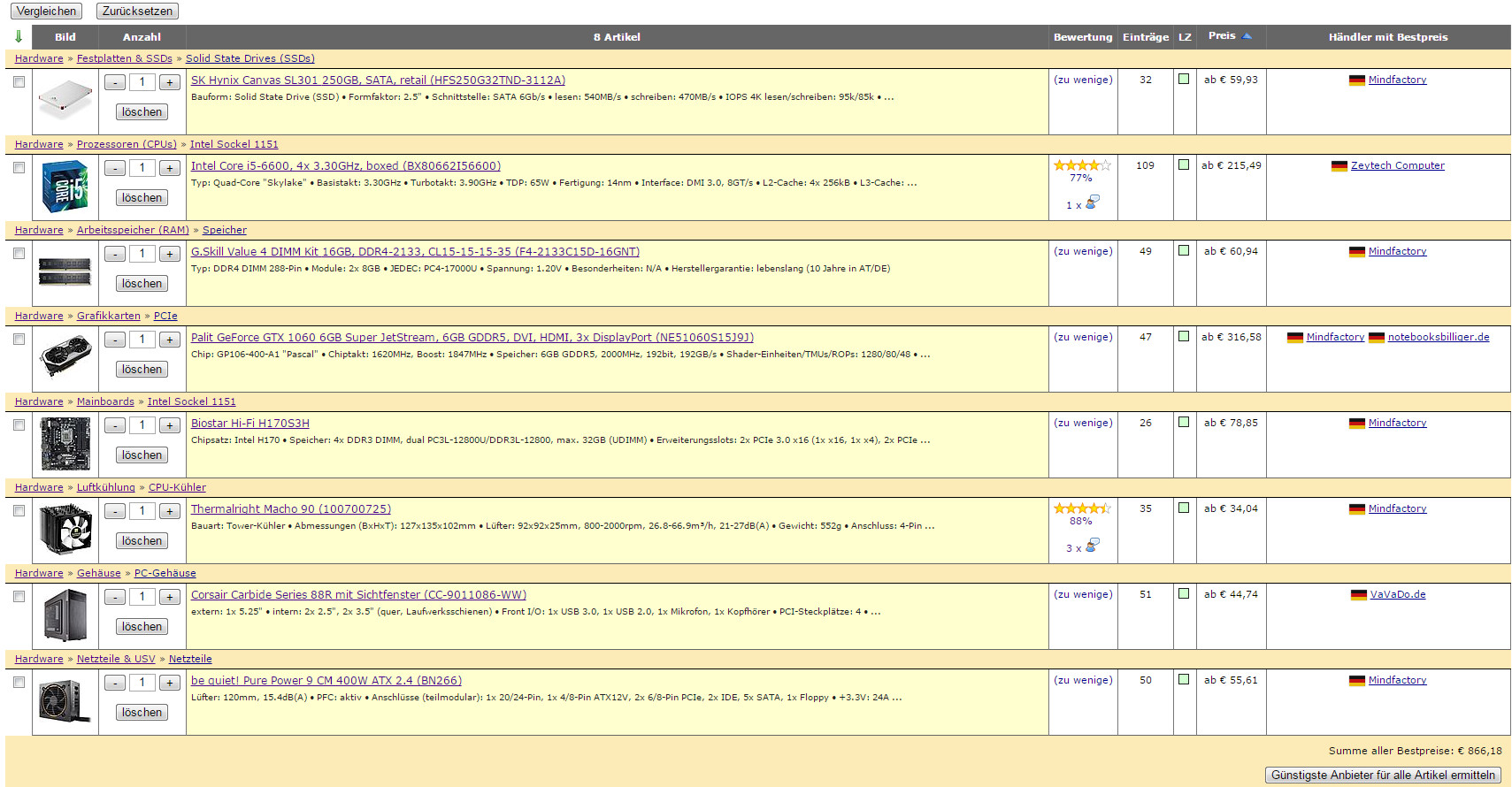The width and height of the screenshot is (1512, 787).
Task: Click the green down arrow icon
Action: [x=19, y=36]
